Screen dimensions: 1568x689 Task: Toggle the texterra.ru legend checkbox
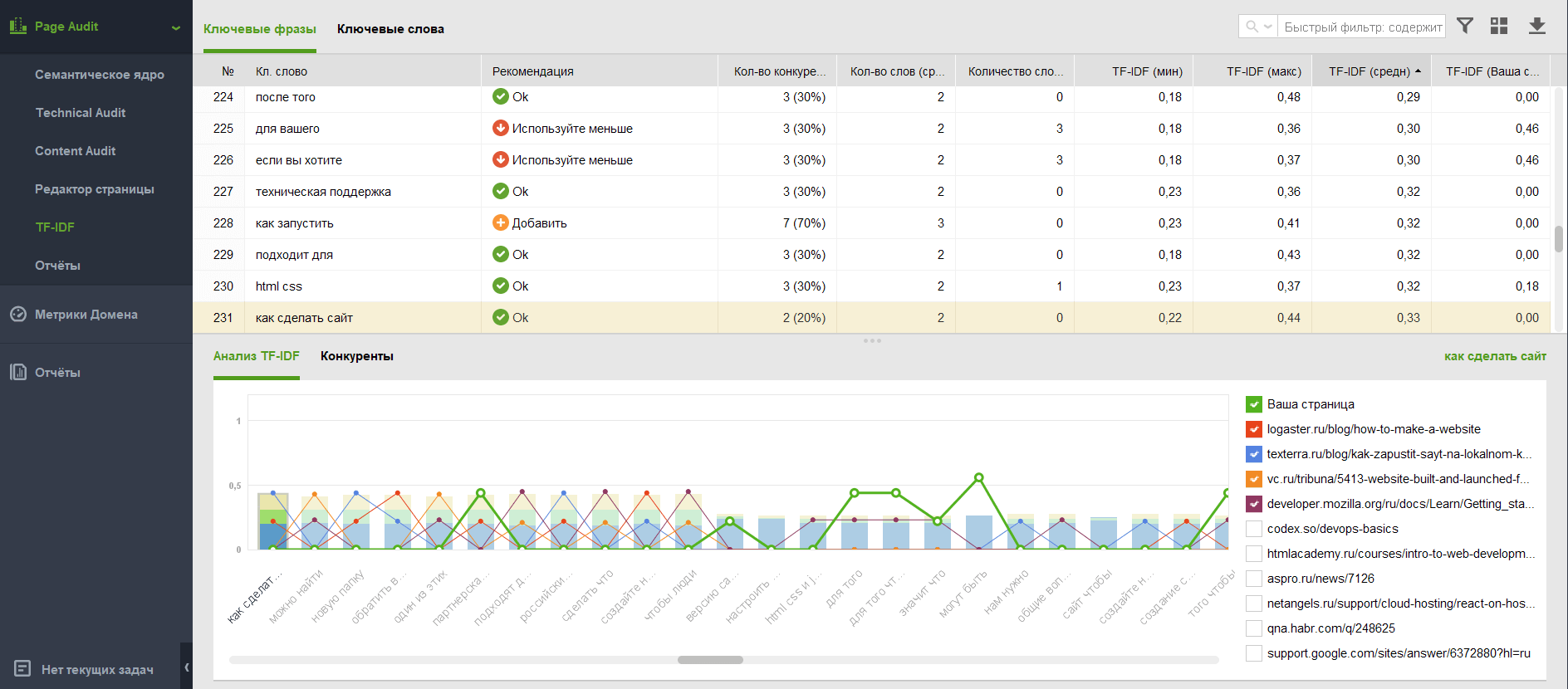1254,454
